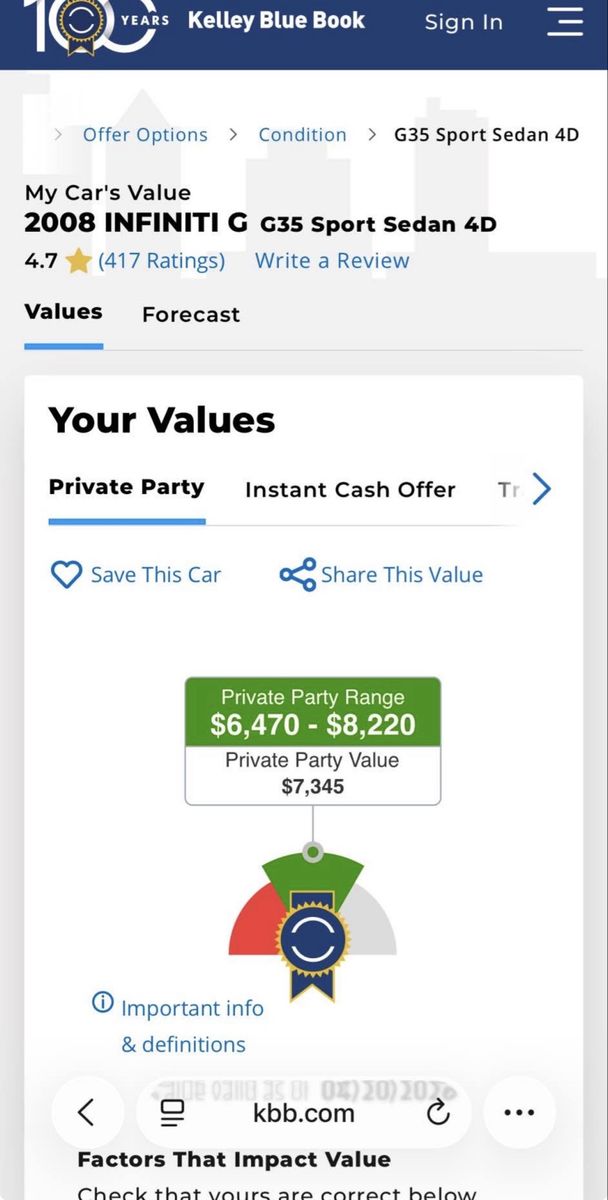Open the Write a Review link
The width and height of the screenshot is (608, 1200).
coord(332,261)
